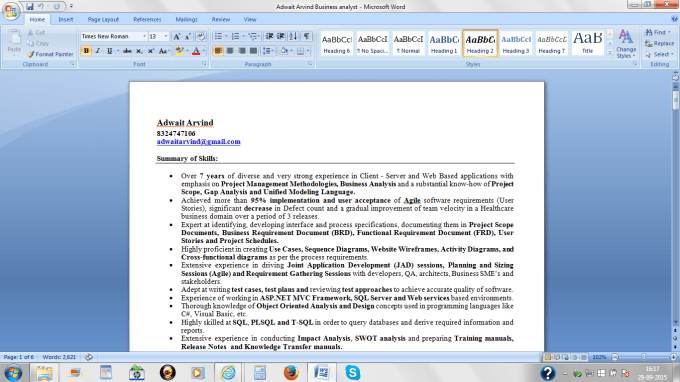
Task: Click the Copy command
Action: coord(38,43)
